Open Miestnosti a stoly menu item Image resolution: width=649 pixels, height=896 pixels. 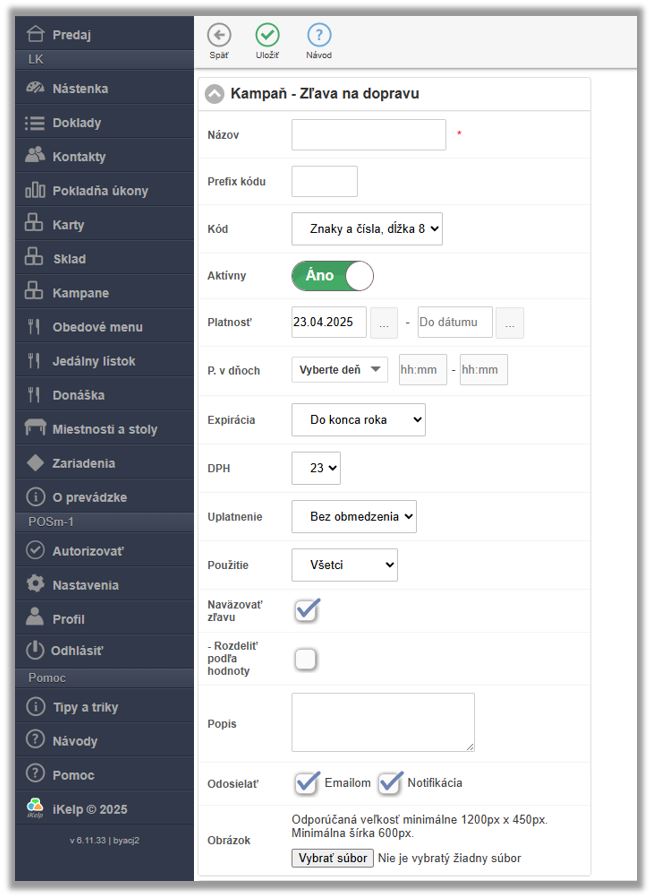104,429
